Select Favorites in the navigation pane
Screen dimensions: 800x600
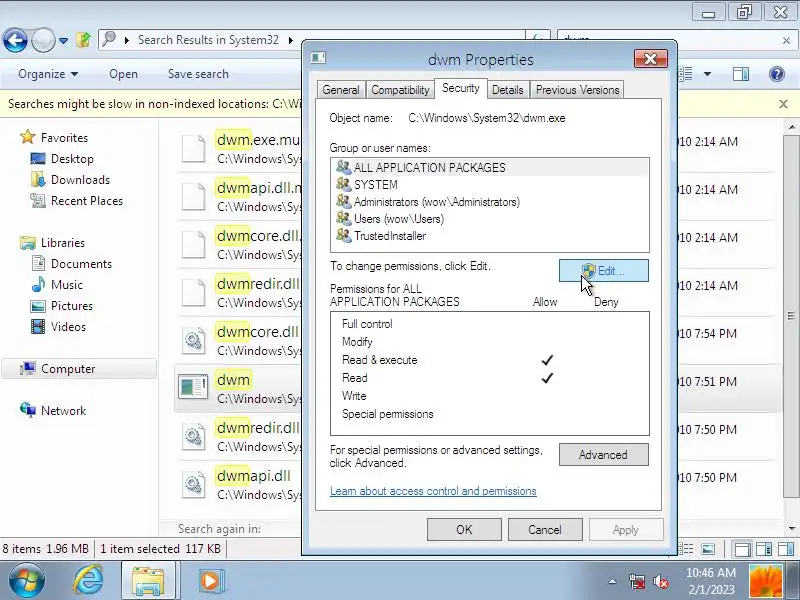pos(64,138)
